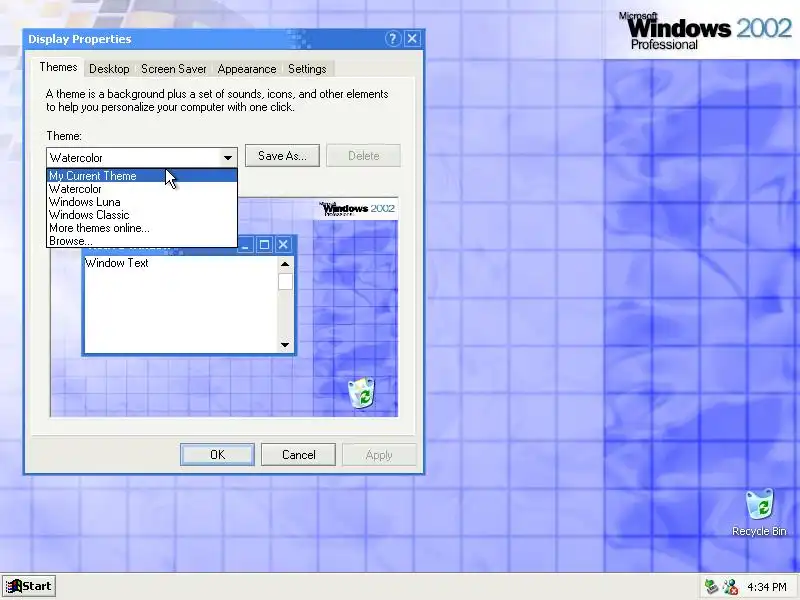Screen dimensions: 800x600
Task: Click the network connection tray icon
Action: (711, 586)
